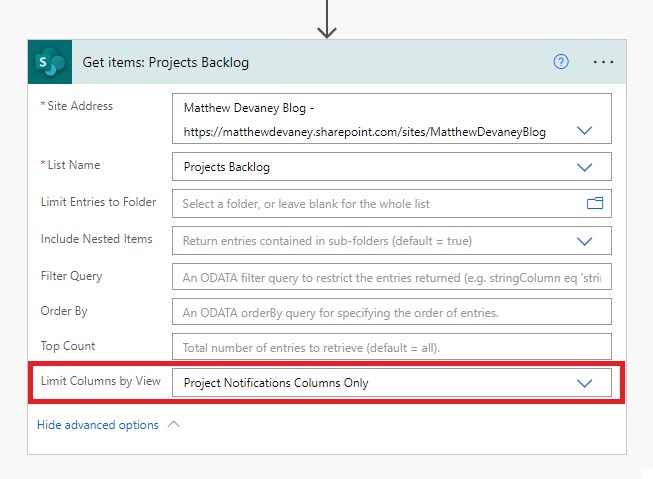Open the three-dot action menu

603,62
